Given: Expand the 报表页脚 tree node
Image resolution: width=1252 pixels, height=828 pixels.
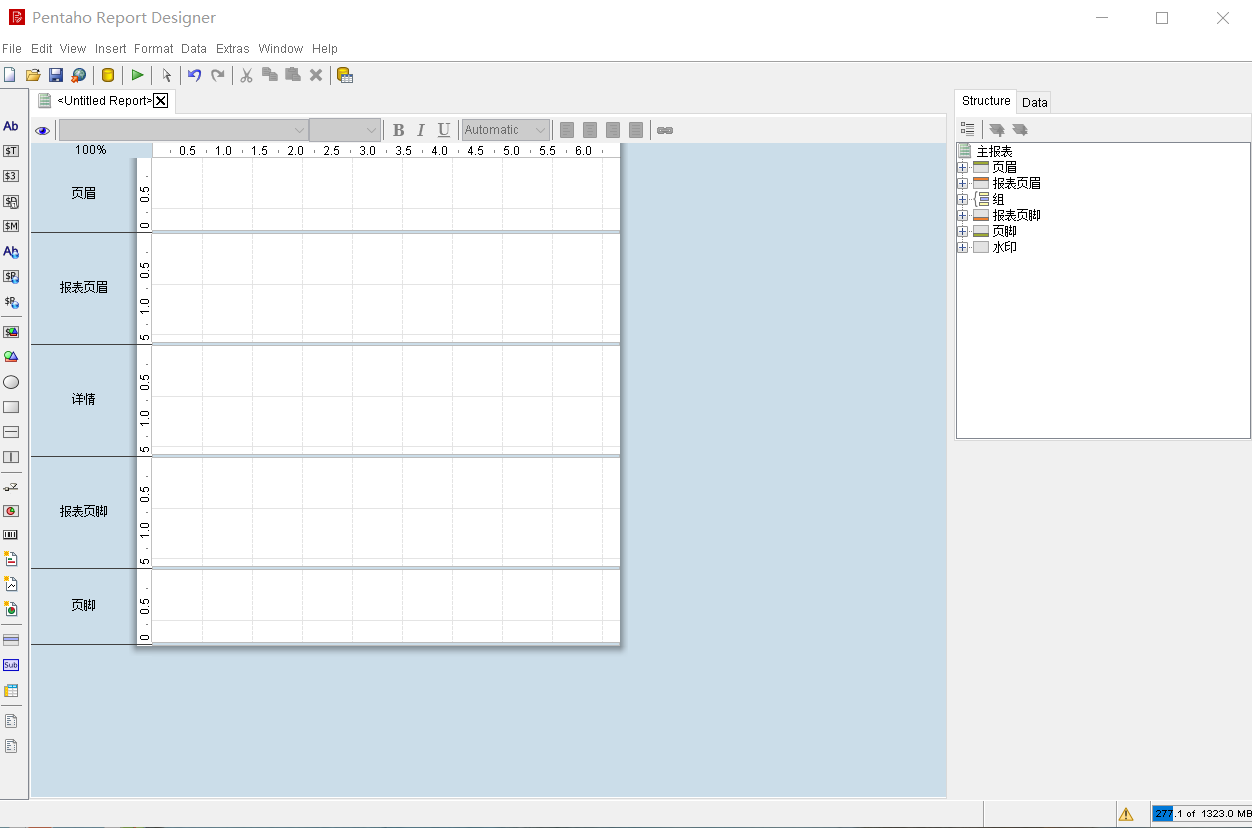Looking at the screenshot, I should coord(963,216).
